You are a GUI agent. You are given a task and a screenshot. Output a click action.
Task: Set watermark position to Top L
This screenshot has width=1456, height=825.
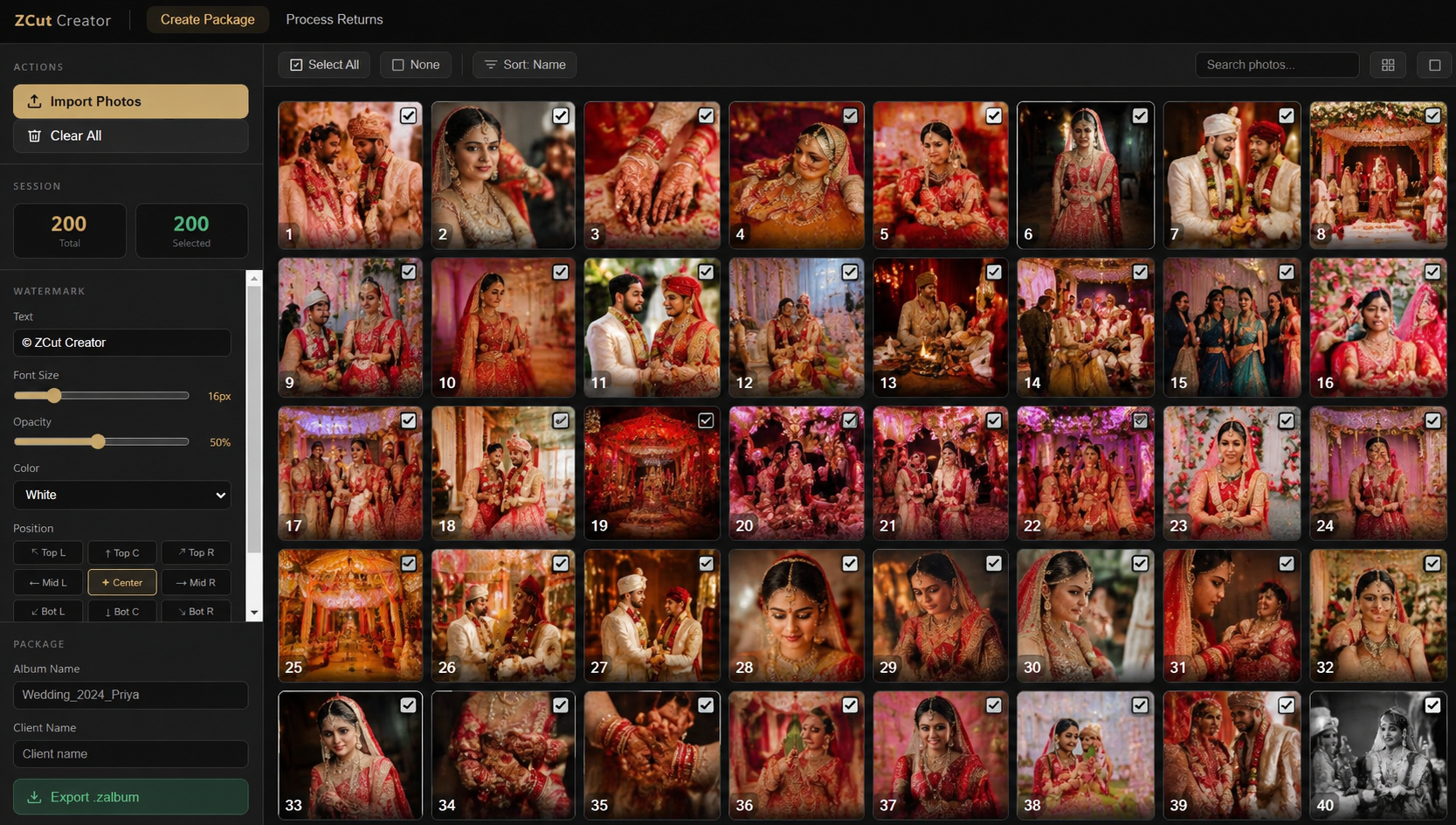(x=48, y=552)
